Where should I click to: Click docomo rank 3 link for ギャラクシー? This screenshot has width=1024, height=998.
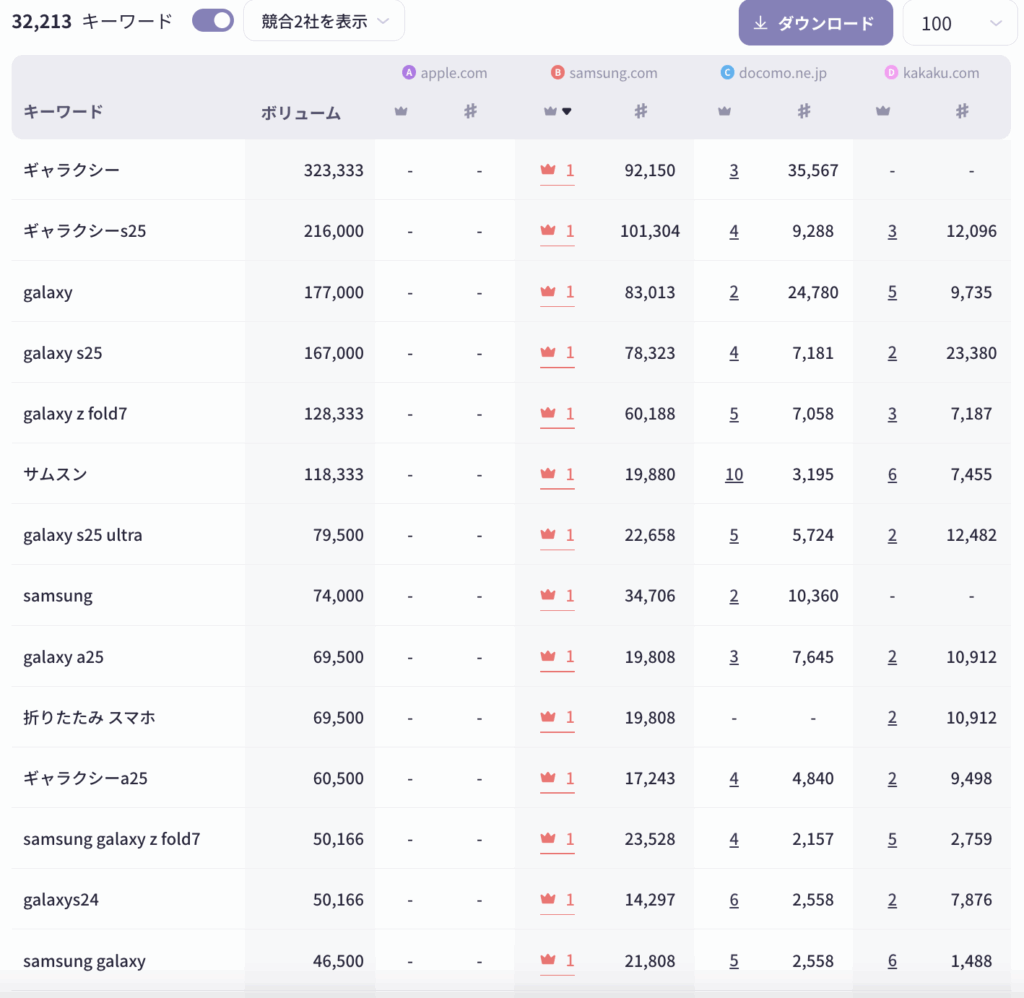coord(734,171)
